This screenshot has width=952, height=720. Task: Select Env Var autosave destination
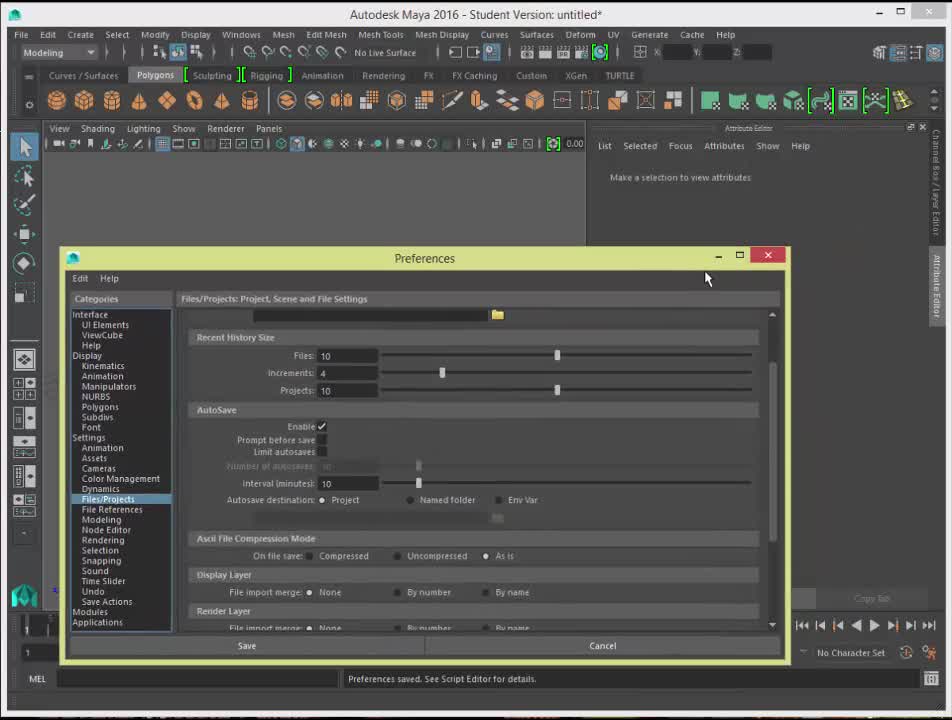pyautogui.click(x=498, y=500)
